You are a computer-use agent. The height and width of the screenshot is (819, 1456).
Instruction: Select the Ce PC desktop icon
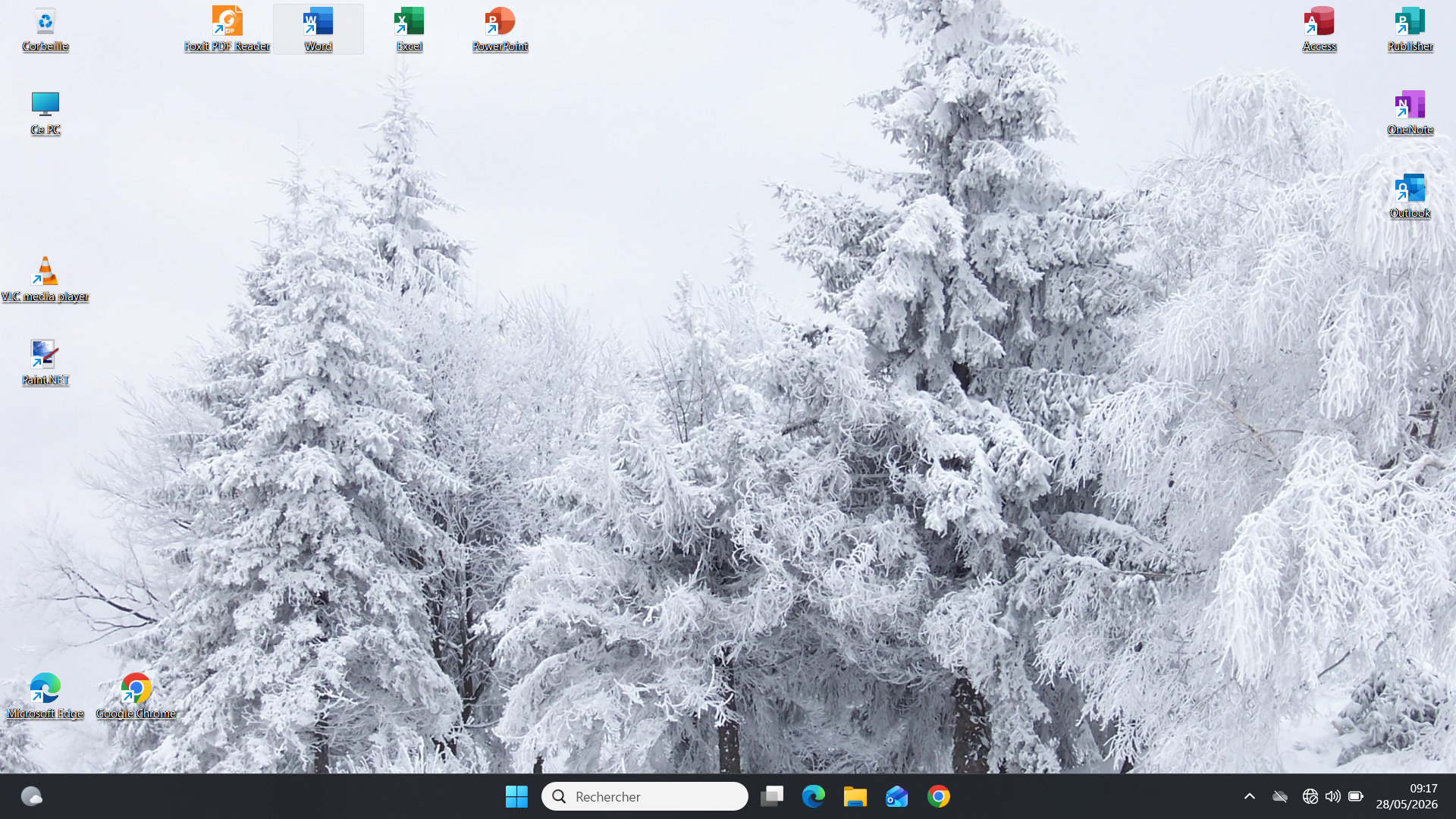[x=45, y=113]
